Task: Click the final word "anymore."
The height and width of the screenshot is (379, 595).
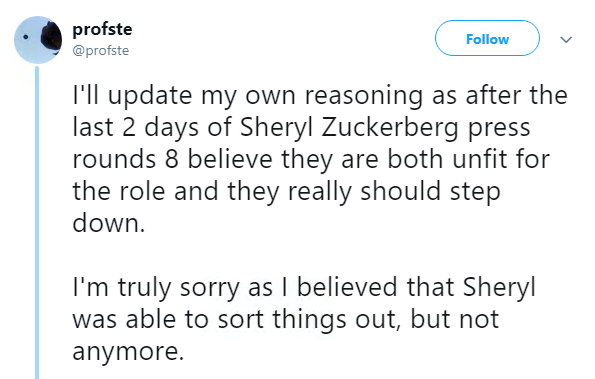Action: [128, 352]
